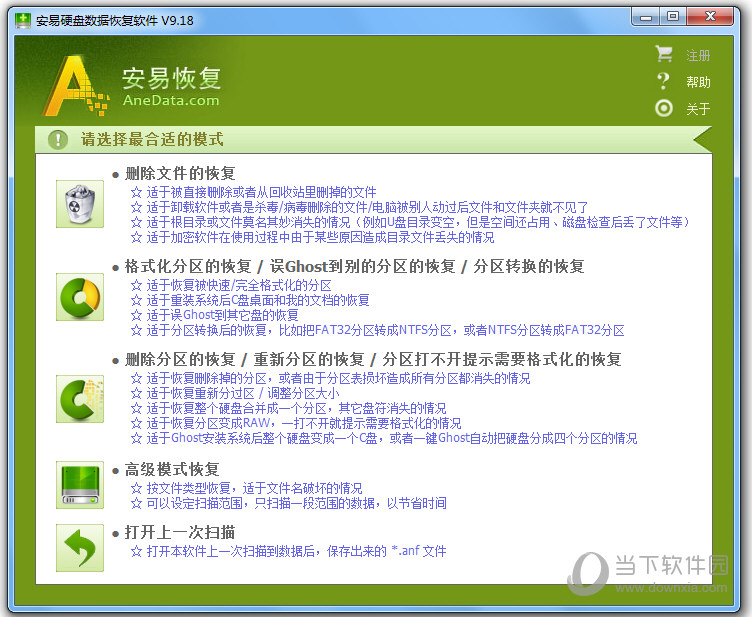
Task: Click line about 整个硬盘合并成一个分区
Action: (296, 408)
